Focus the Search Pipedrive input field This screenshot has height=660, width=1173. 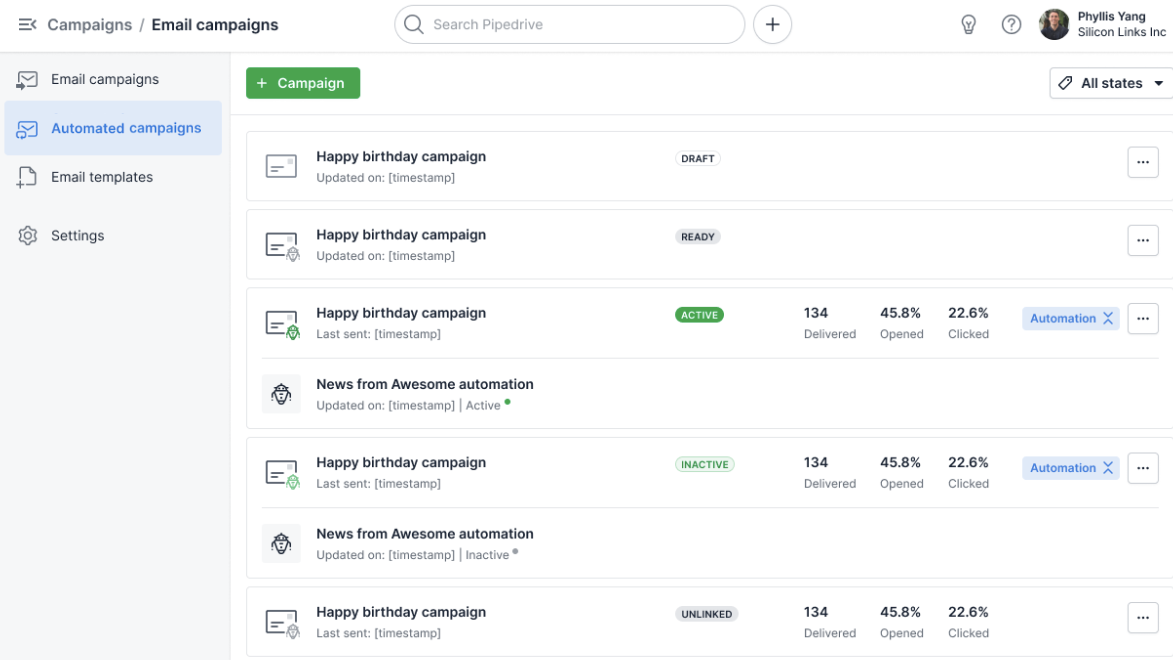click(569, 25)
